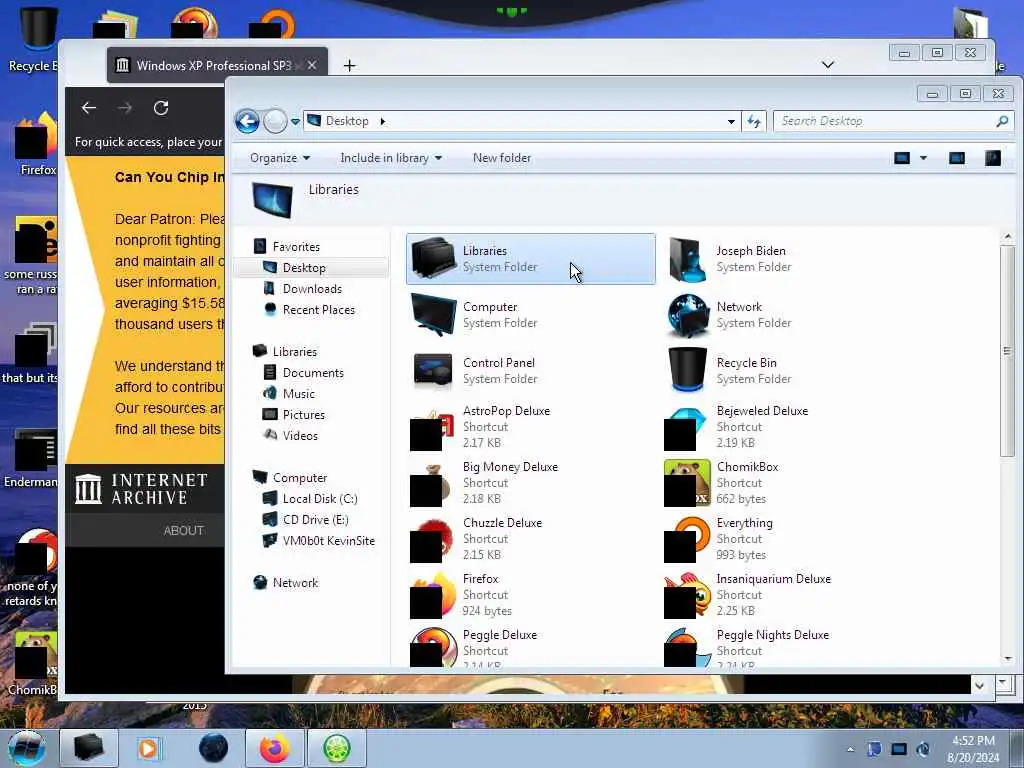
Task: Click the refresh button beside address bar
Action: tap(754, 121)
